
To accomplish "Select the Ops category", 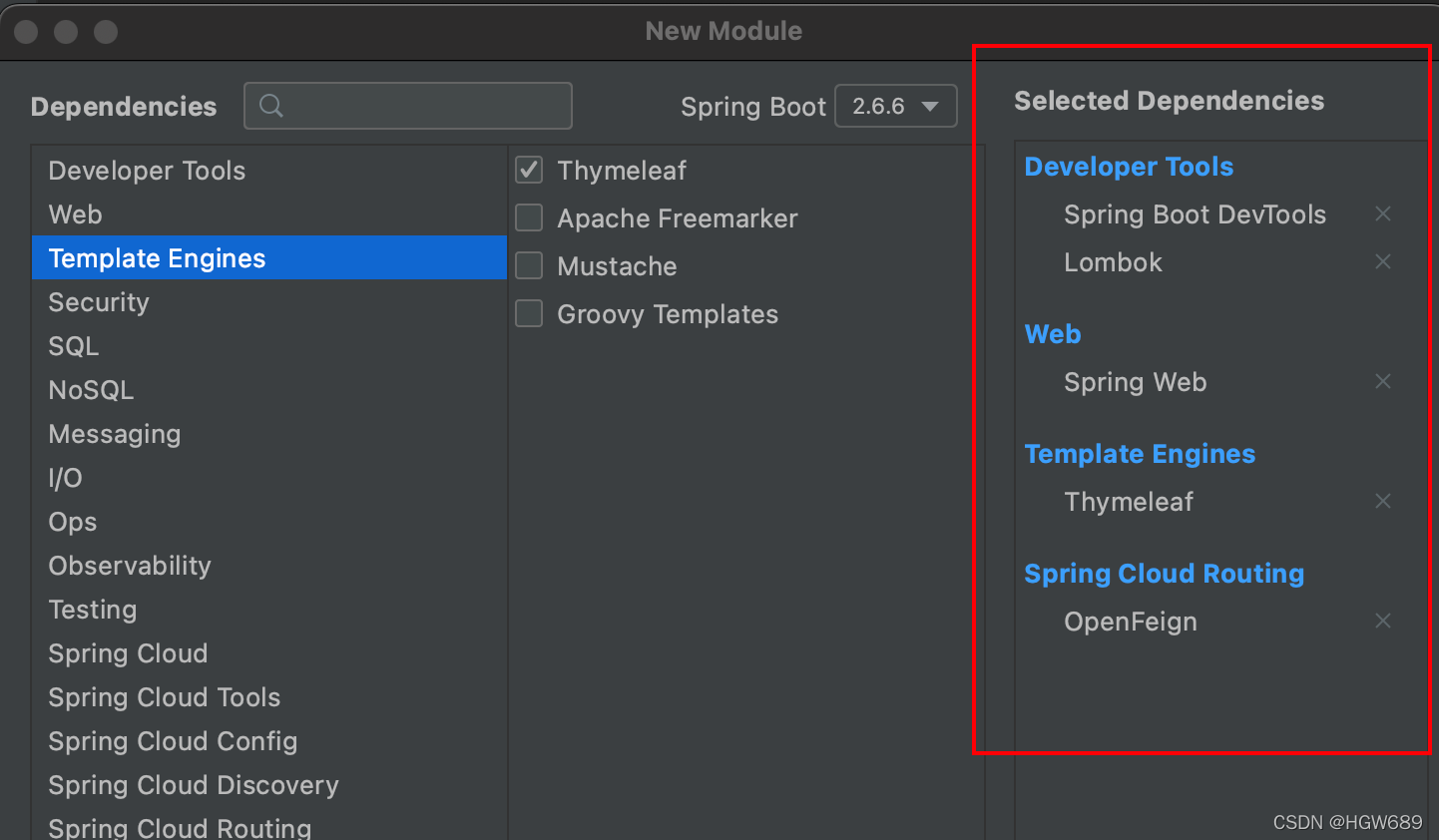I will 269,522.
